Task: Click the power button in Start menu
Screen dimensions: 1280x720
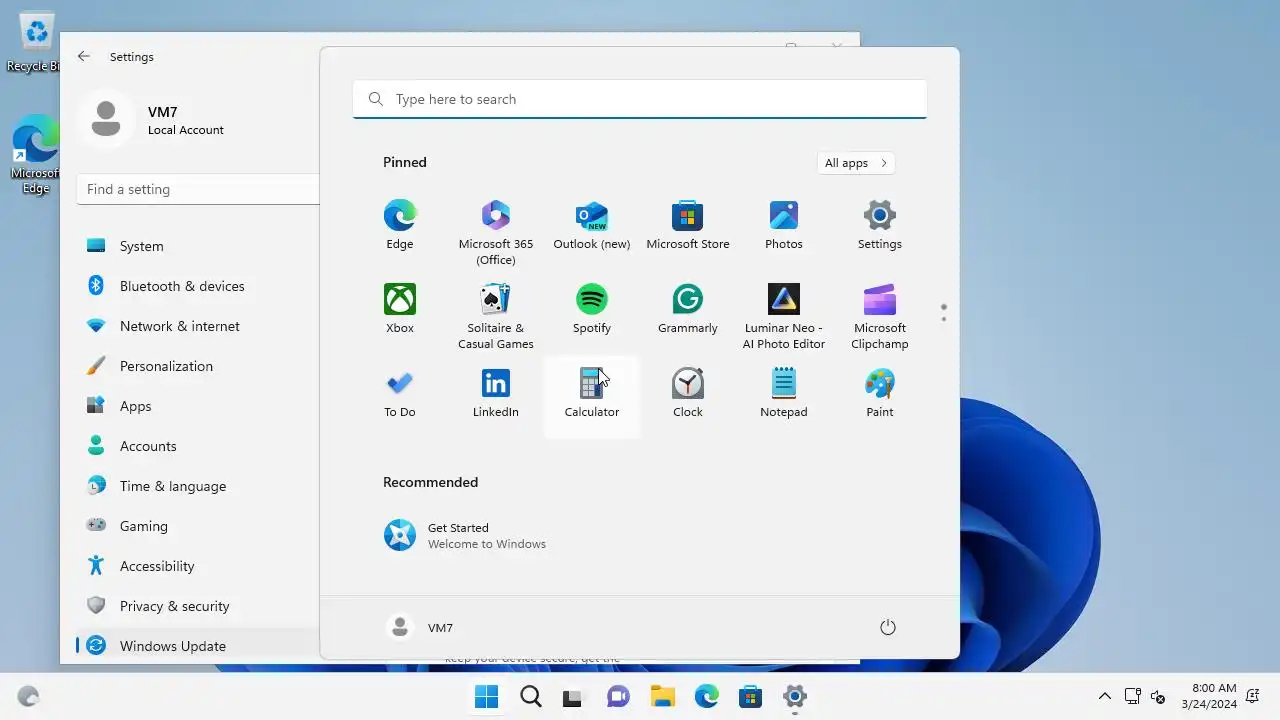Action: tap(887, 627)
